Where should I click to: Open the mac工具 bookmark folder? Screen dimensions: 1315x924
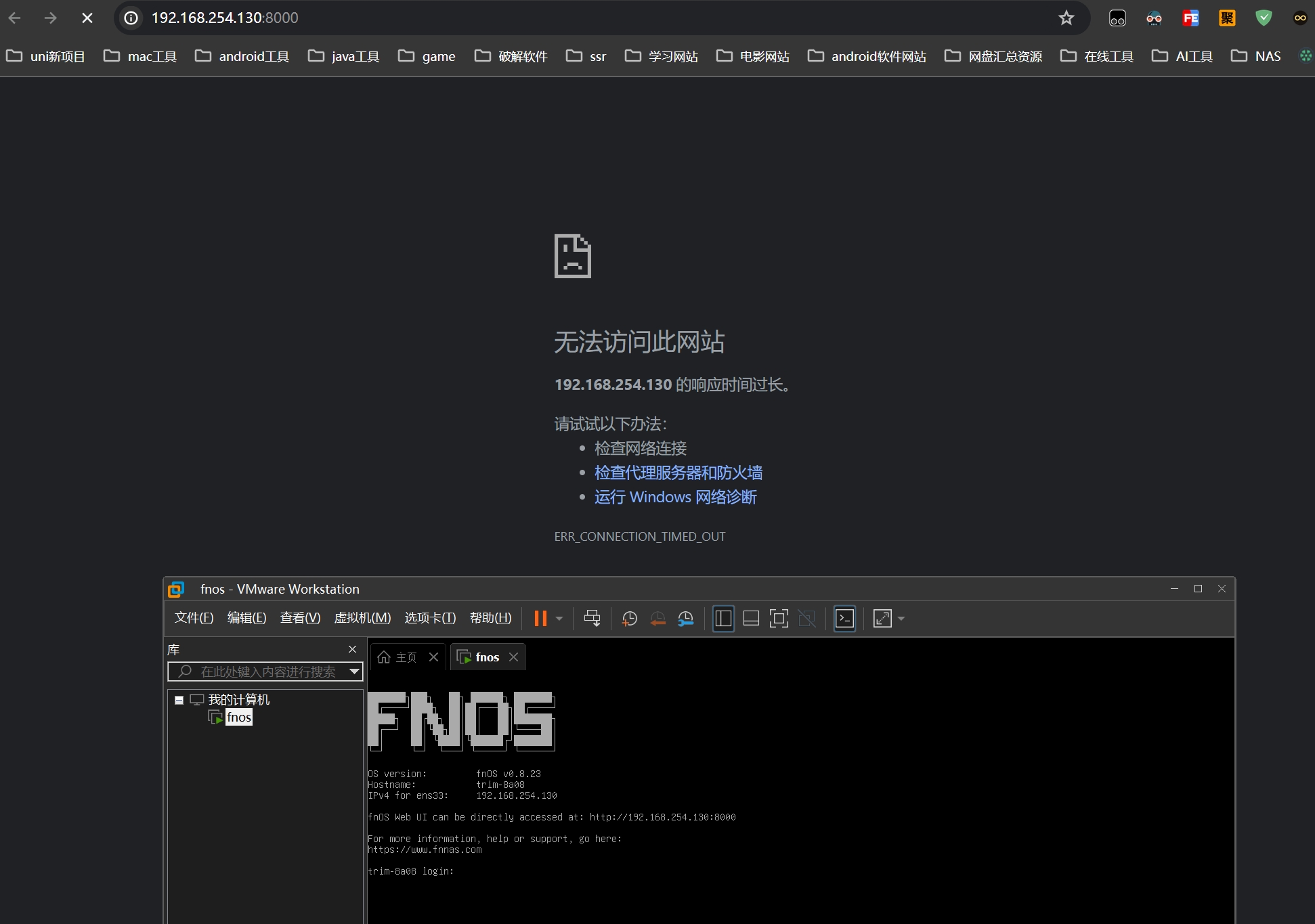coord(140,56)
